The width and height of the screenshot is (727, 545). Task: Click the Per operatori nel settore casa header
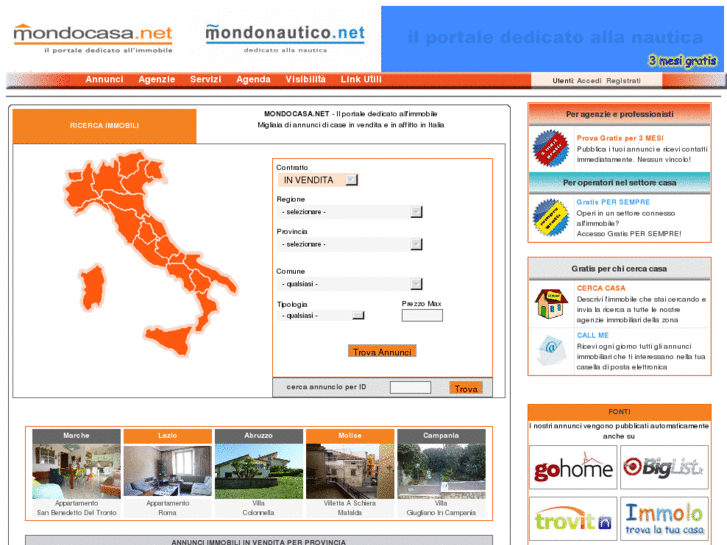point(619,183)
